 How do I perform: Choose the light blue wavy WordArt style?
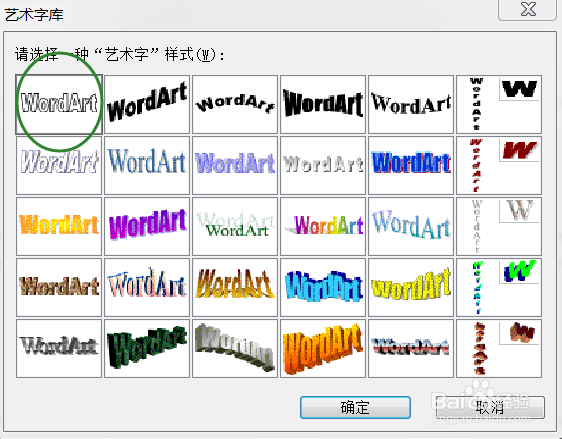pyautogui.click(x=411, y=226)
